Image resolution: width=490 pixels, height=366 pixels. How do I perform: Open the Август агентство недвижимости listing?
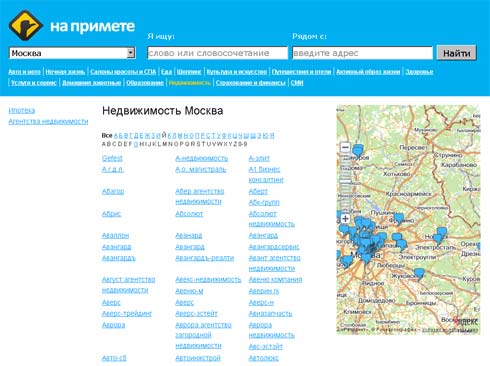129,285
